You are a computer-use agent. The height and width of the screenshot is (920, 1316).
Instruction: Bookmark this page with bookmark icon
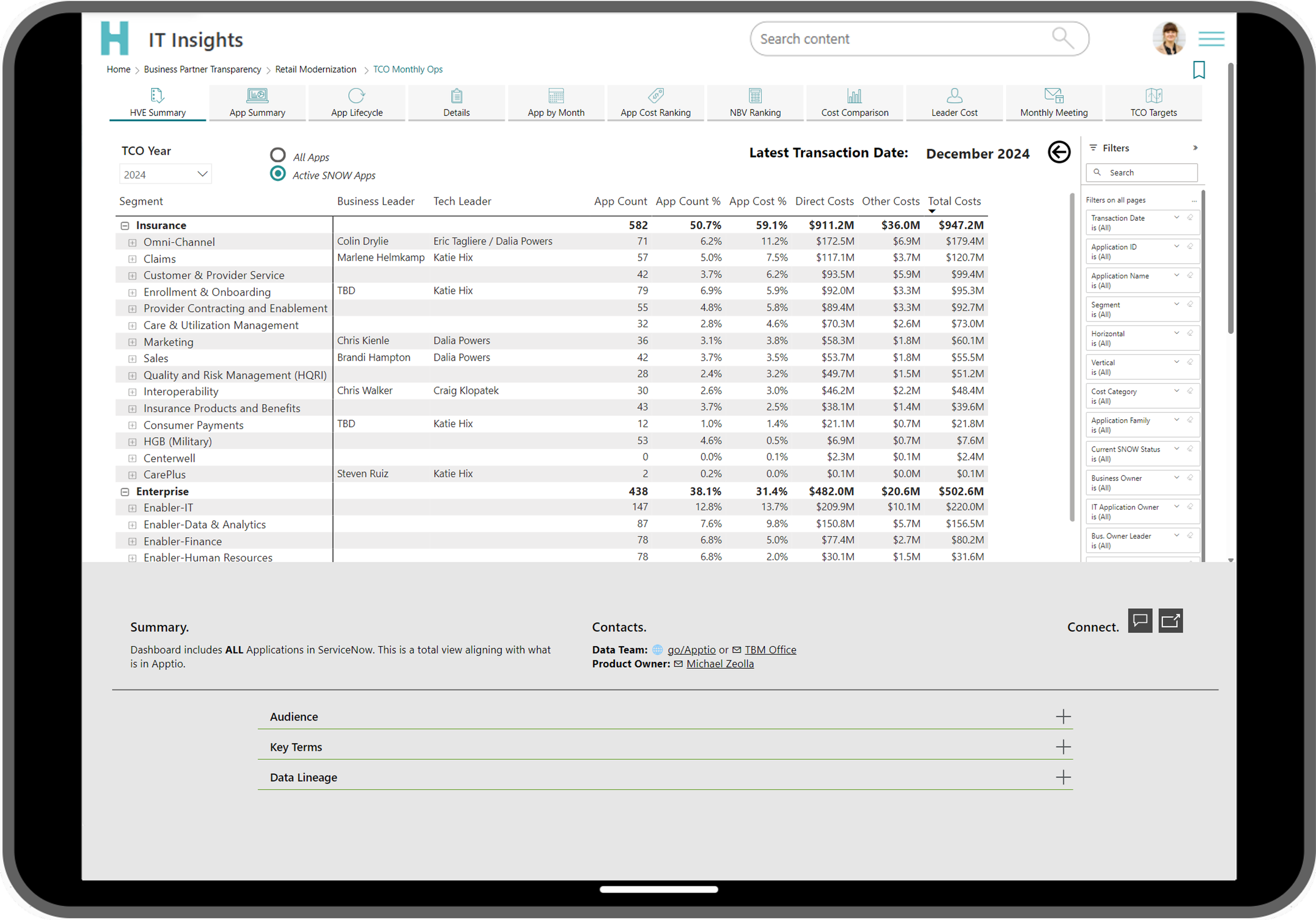[x=1199, y=70]
